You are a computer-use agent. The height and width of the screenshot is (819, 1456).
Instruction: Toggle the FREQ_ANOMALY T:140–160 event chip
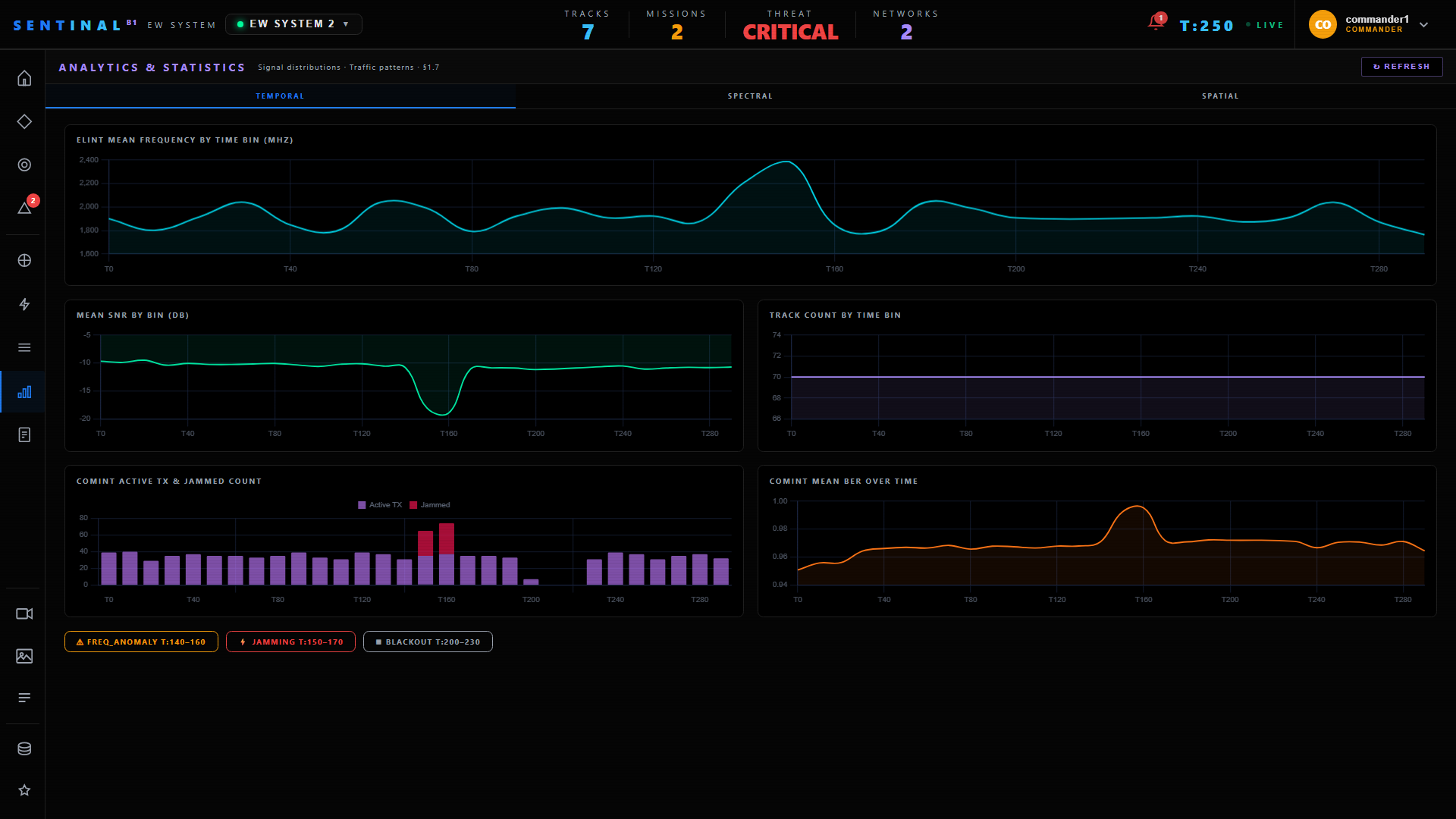click(x=141, y=642)
